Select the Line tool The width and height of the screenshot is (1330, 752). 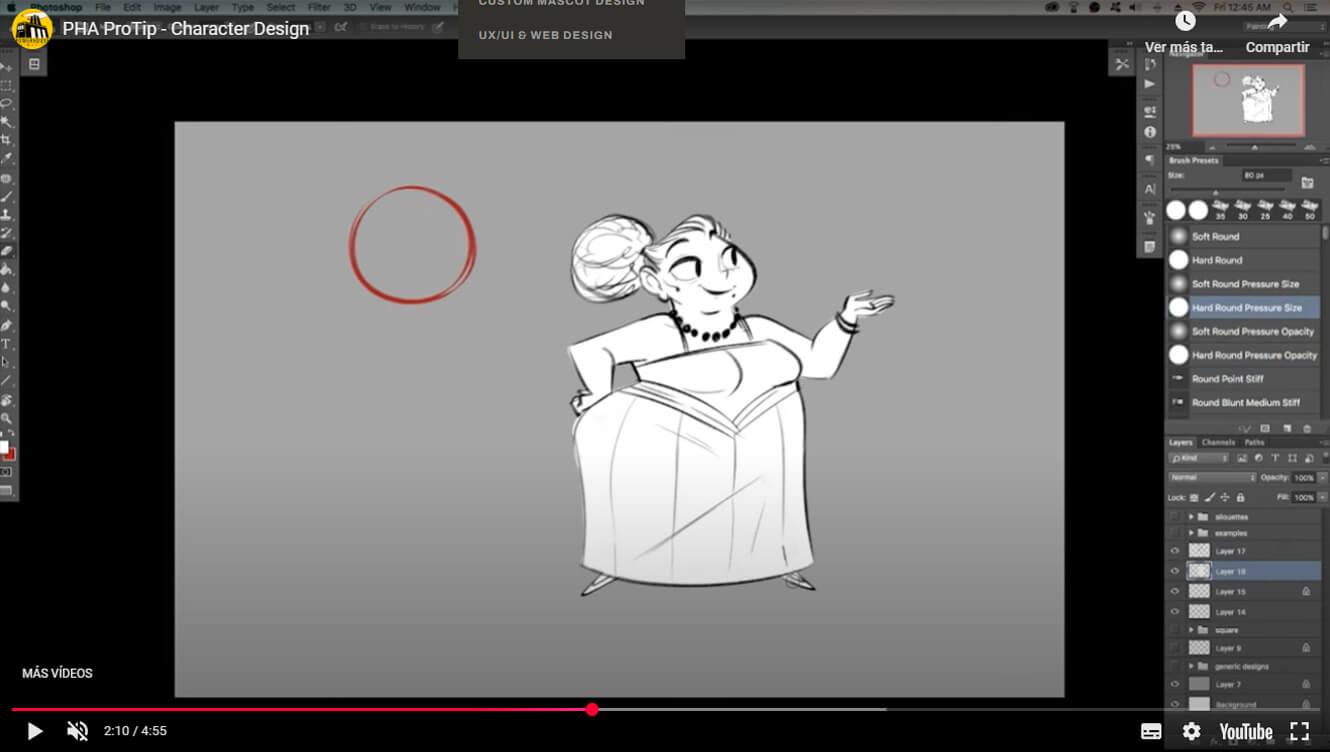pos(7,381)
